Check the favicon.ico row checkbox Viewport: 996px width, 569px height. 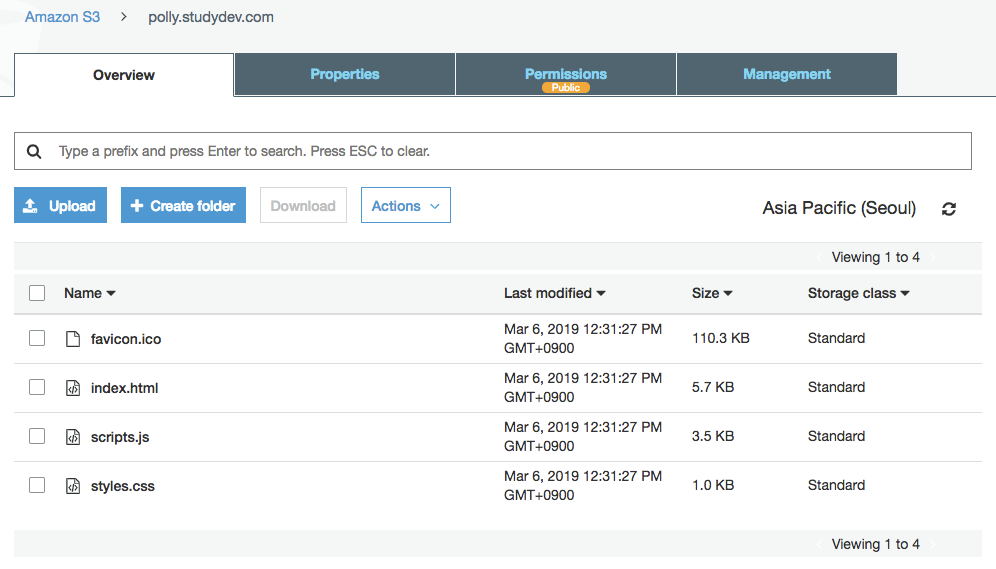37,338
